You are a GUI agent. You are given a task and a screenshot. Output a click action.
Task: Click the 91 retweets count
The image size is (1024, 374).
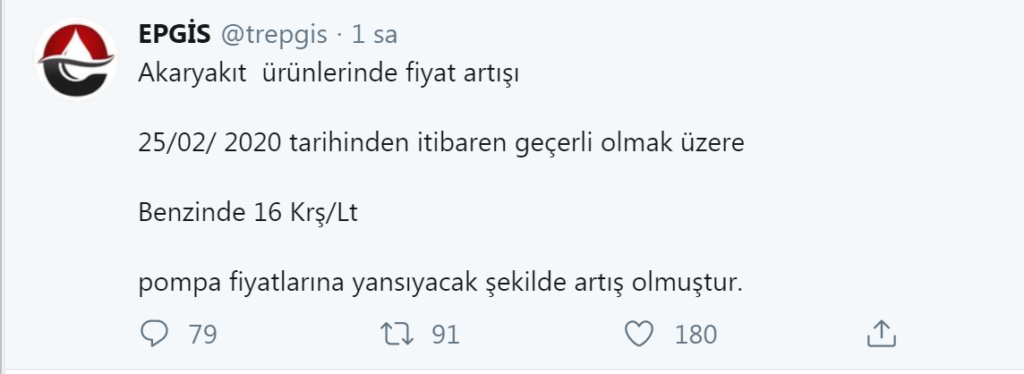click(x=446, y=335)
